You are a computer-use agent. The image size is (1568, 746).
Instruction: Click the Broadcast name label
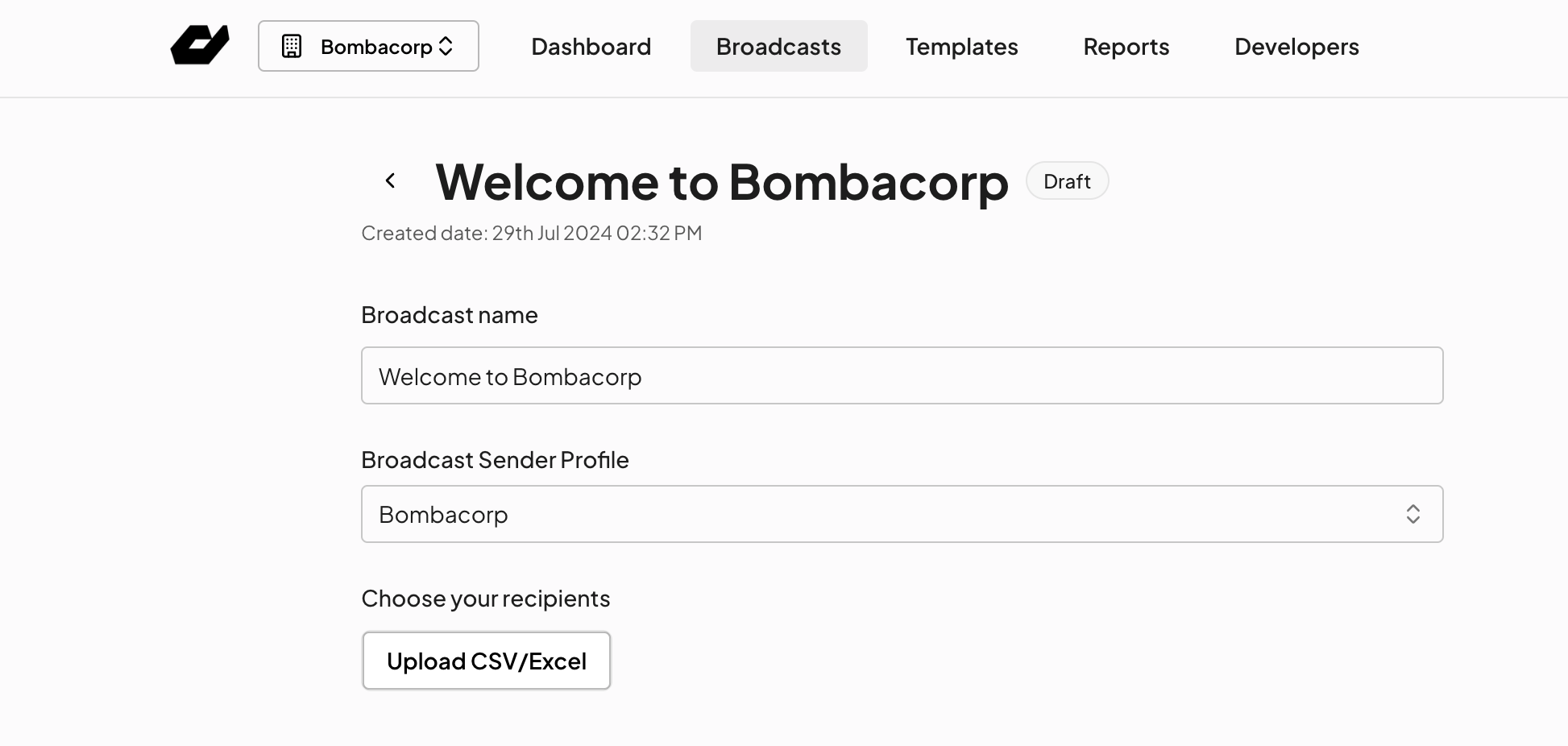click(x=450, y=315)
